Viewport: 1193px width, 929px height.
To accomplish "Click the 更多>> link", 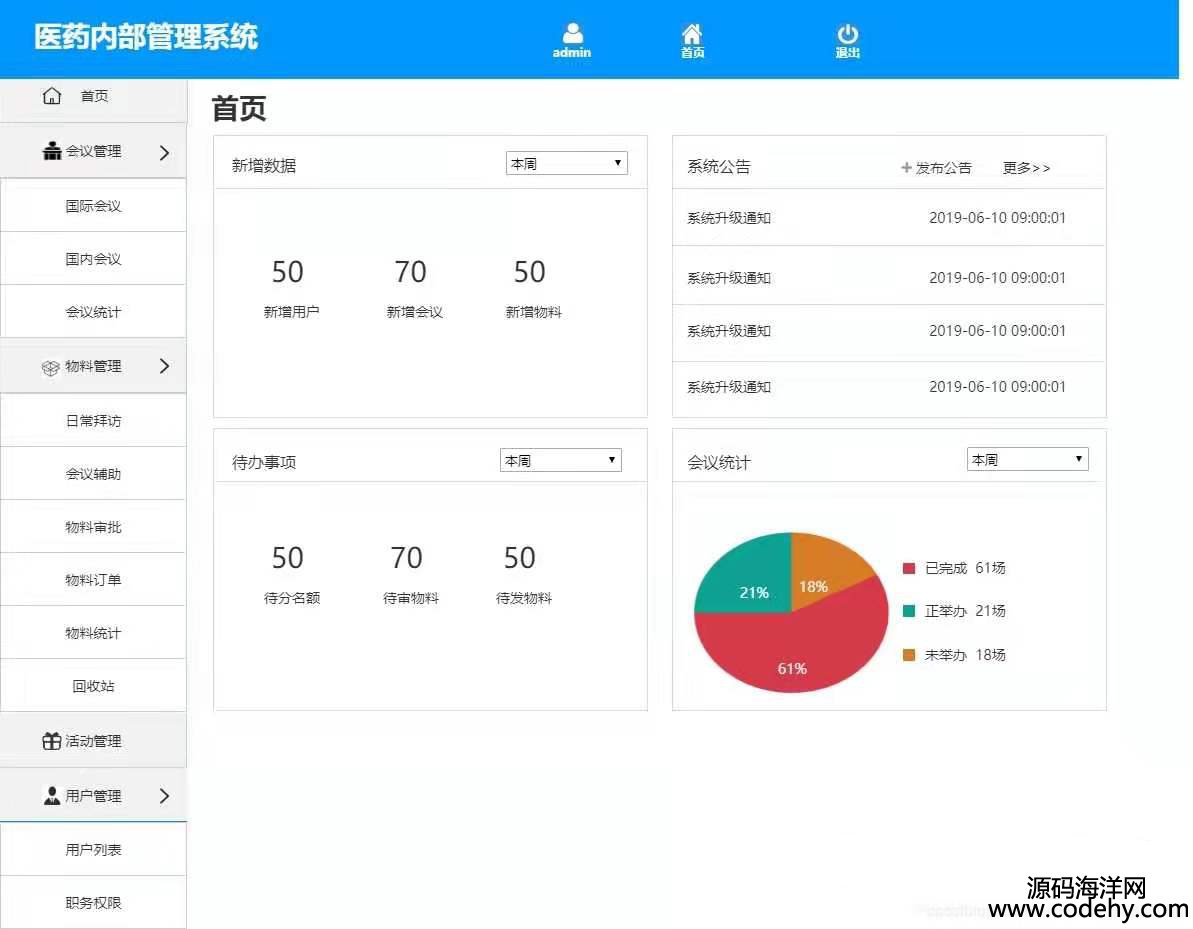I will click(1026, 168).
